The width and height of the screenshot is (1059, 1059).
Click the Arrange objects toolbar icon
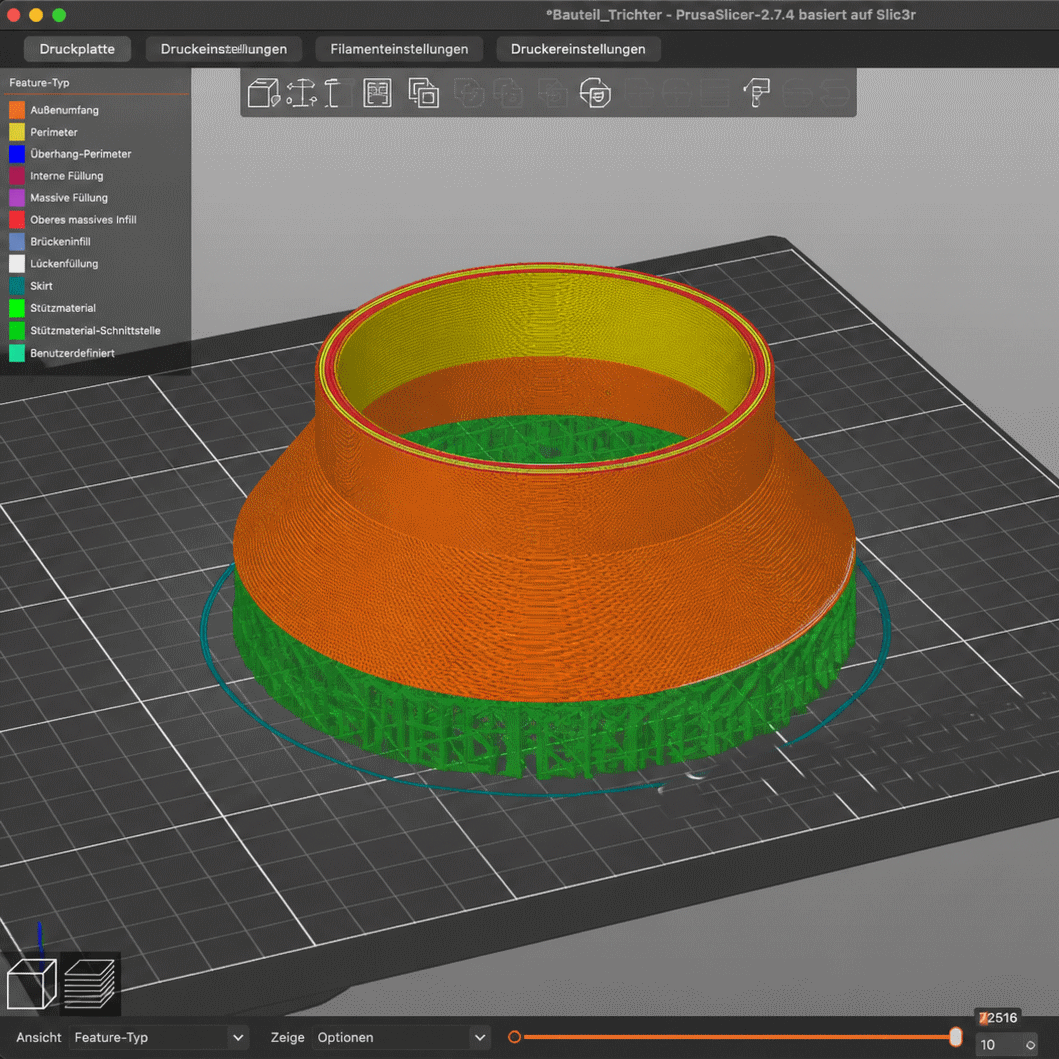(377, 93)
